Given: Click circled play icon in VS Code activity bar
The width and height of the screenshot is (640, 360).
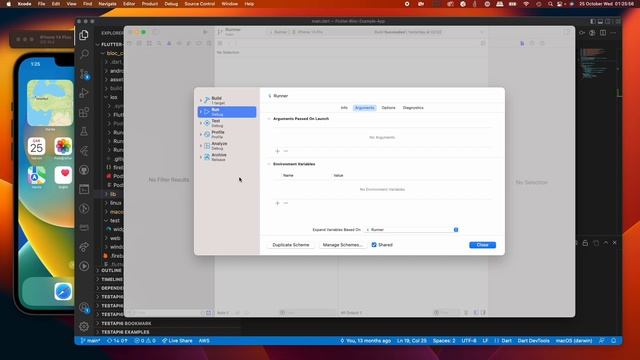Looking at the screenshot, I should click(84, 266).
